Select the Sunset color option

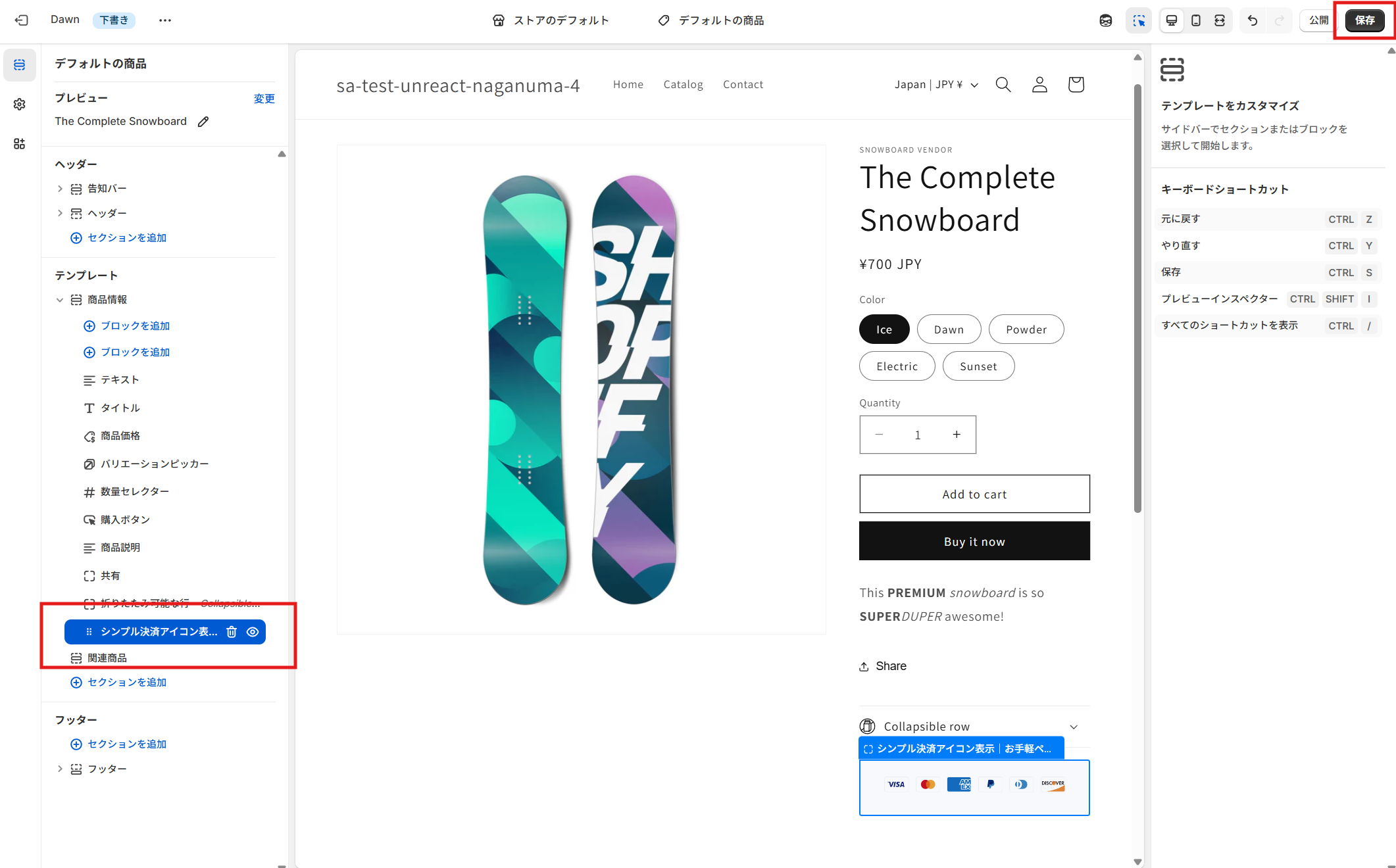point(978,366)
